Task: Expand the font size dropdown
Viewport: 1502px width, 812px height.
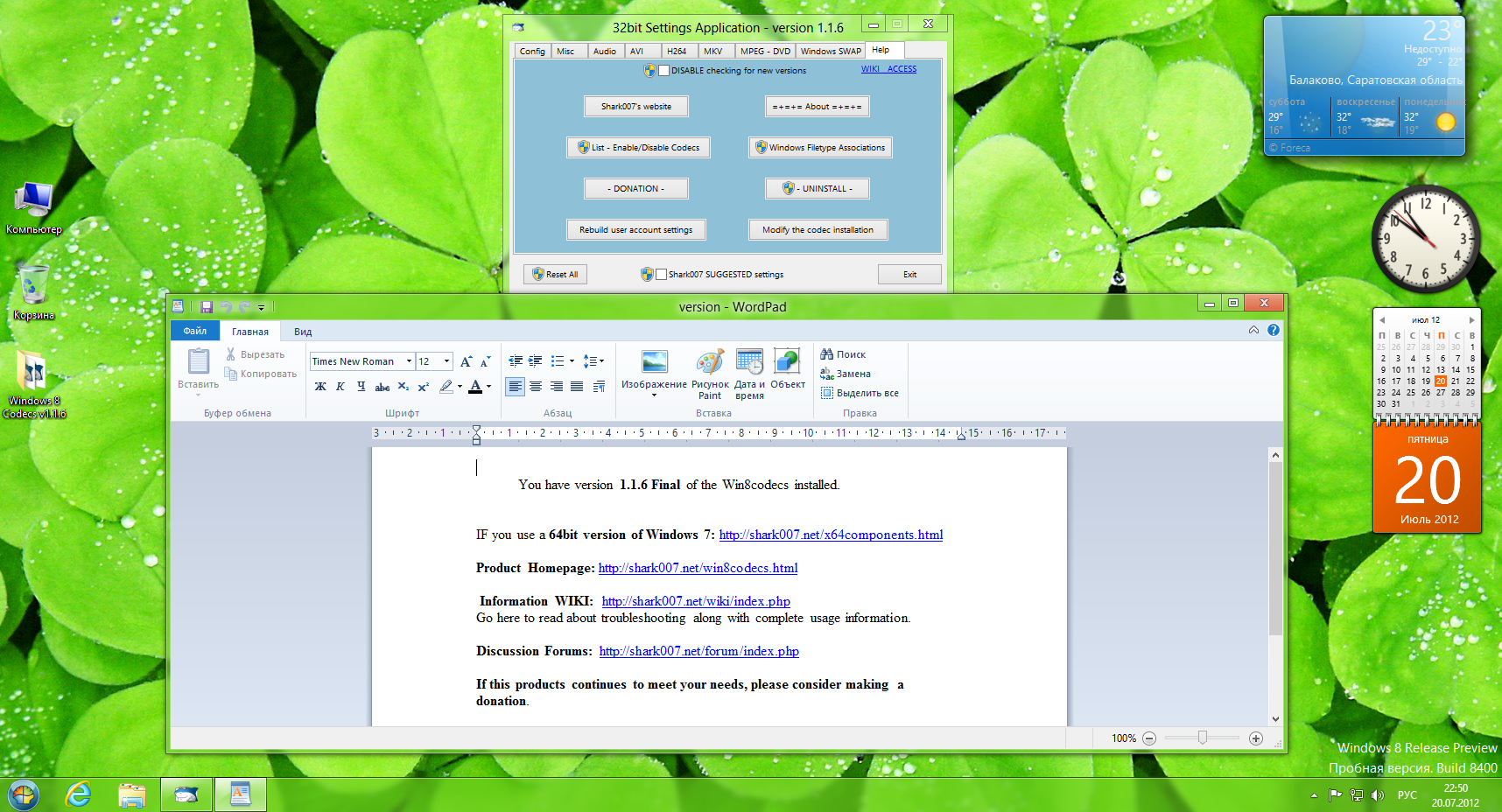Action: [446, 361]
